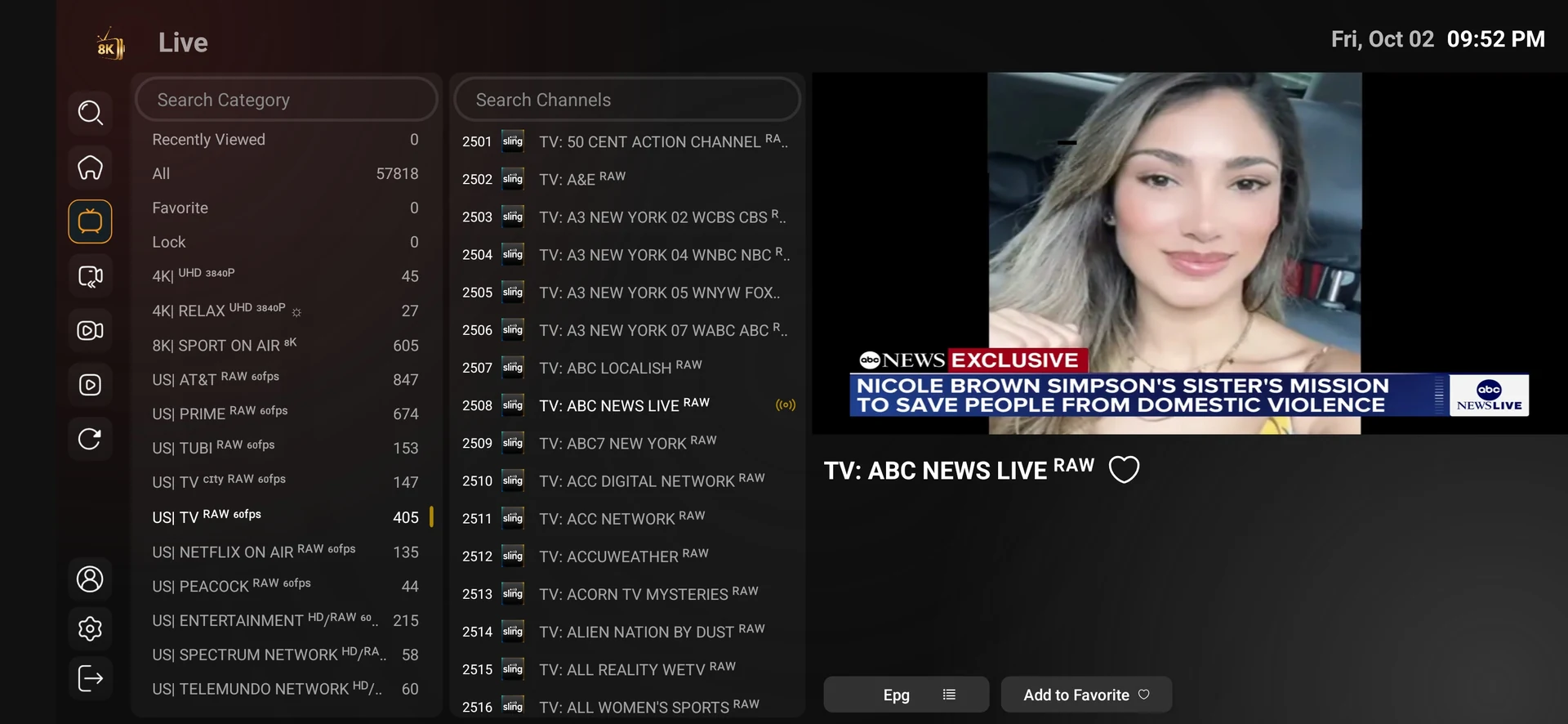Open the Epg program guide
This screenshot has width=1568, height=724.
tap(906, 695)
